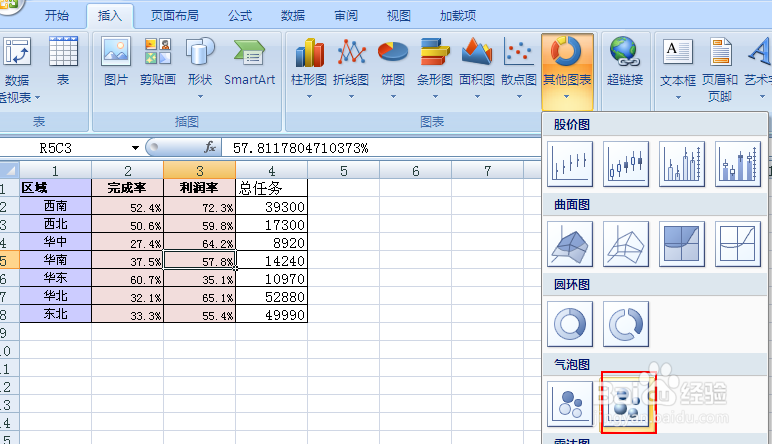Expand the 形状 shapes dropdown

click(200, 68)
